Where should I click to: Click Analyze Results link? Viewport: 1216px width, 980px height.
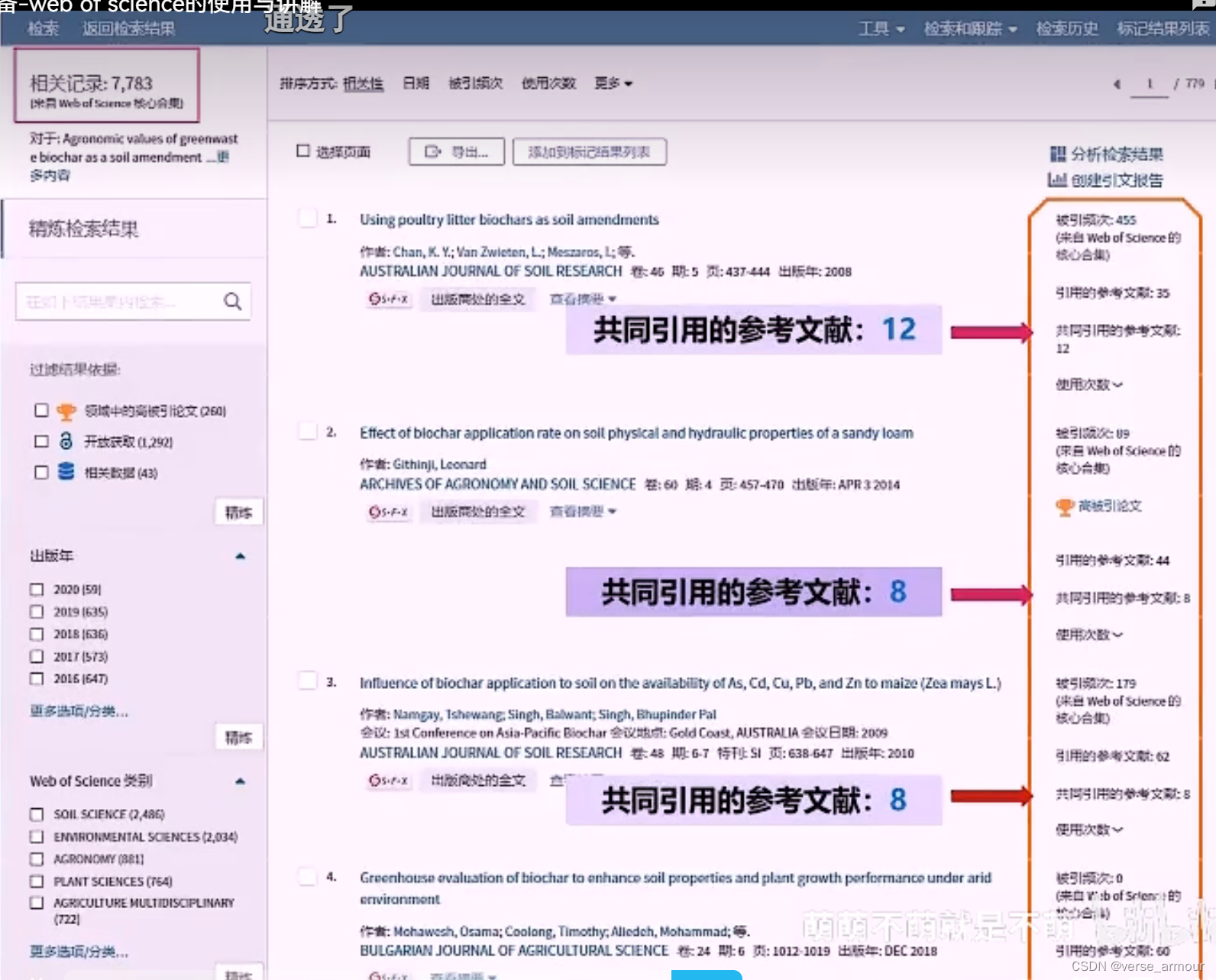click(1107, 154)
